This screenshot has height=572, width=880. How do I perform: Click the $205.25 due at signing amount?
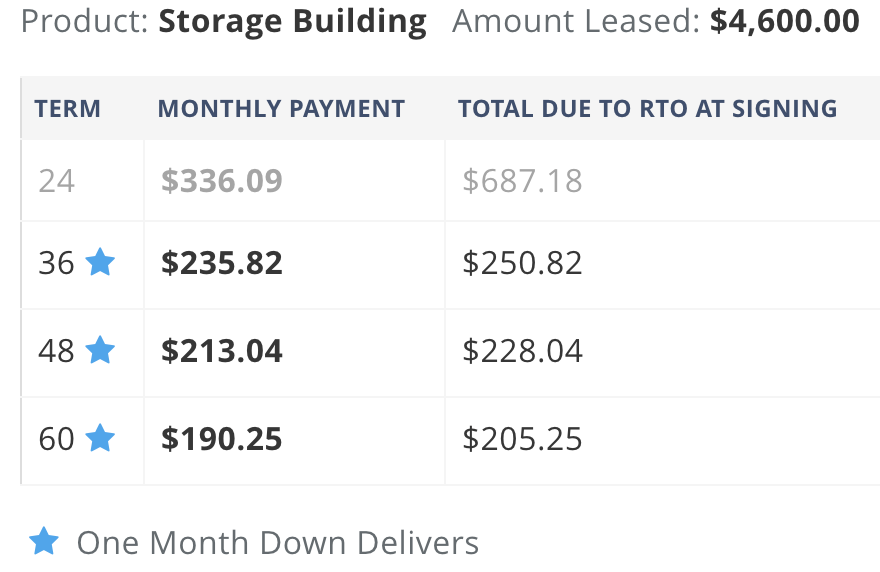(522, 439)
